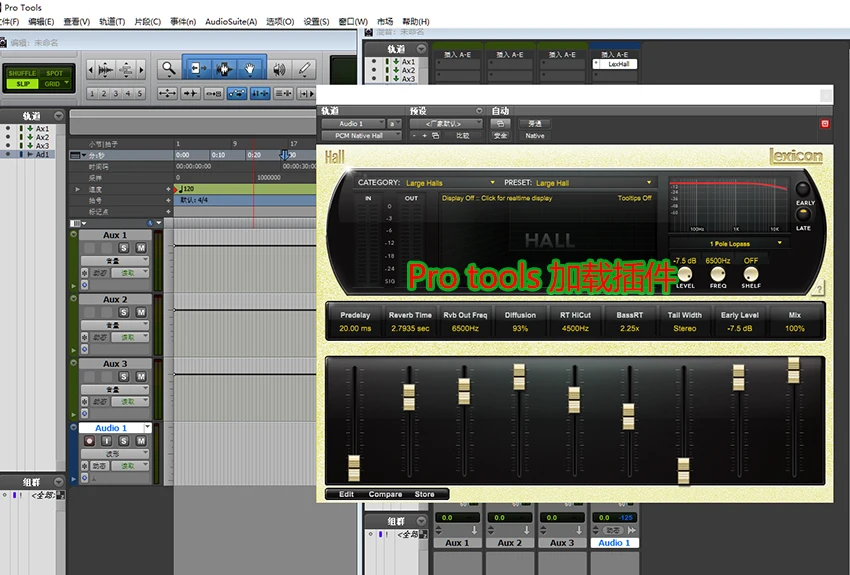Solo the Aux 1 track
Screen dimensions: 850x575
(x=124, y=248)
